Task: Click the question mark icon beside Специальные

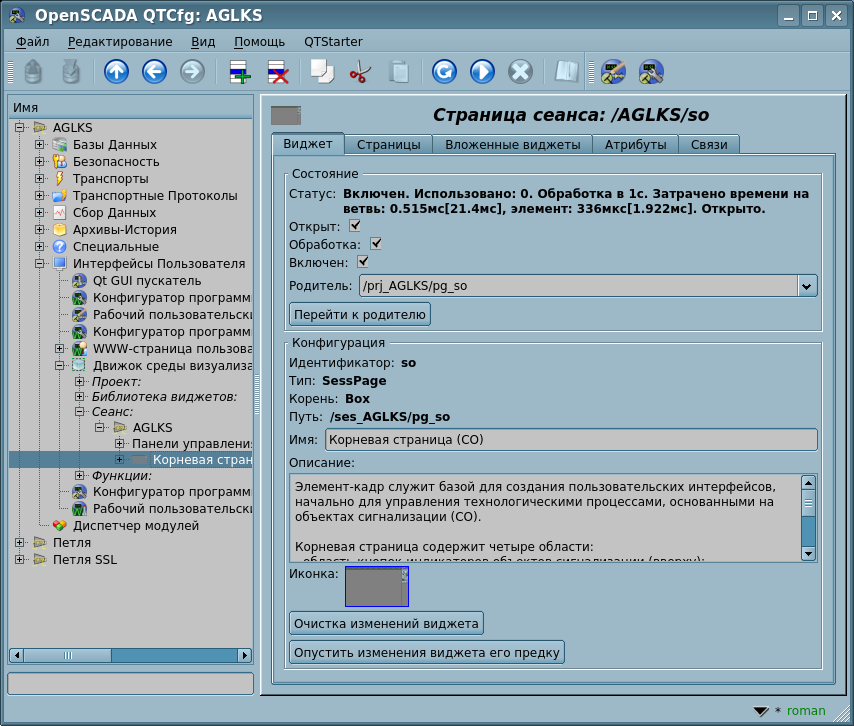Action: [59, 247]
